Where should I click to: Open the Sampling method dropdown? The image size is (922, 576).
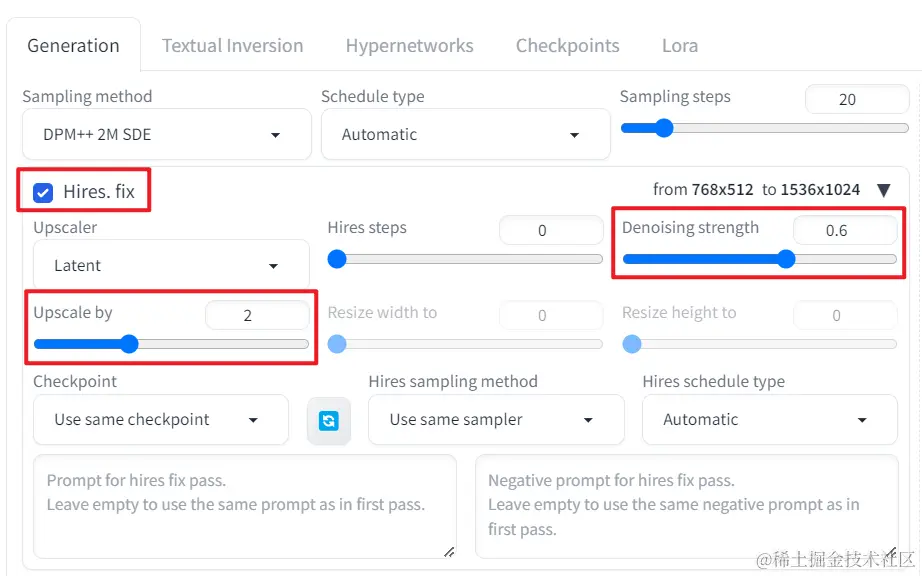[x=167, y=135]
